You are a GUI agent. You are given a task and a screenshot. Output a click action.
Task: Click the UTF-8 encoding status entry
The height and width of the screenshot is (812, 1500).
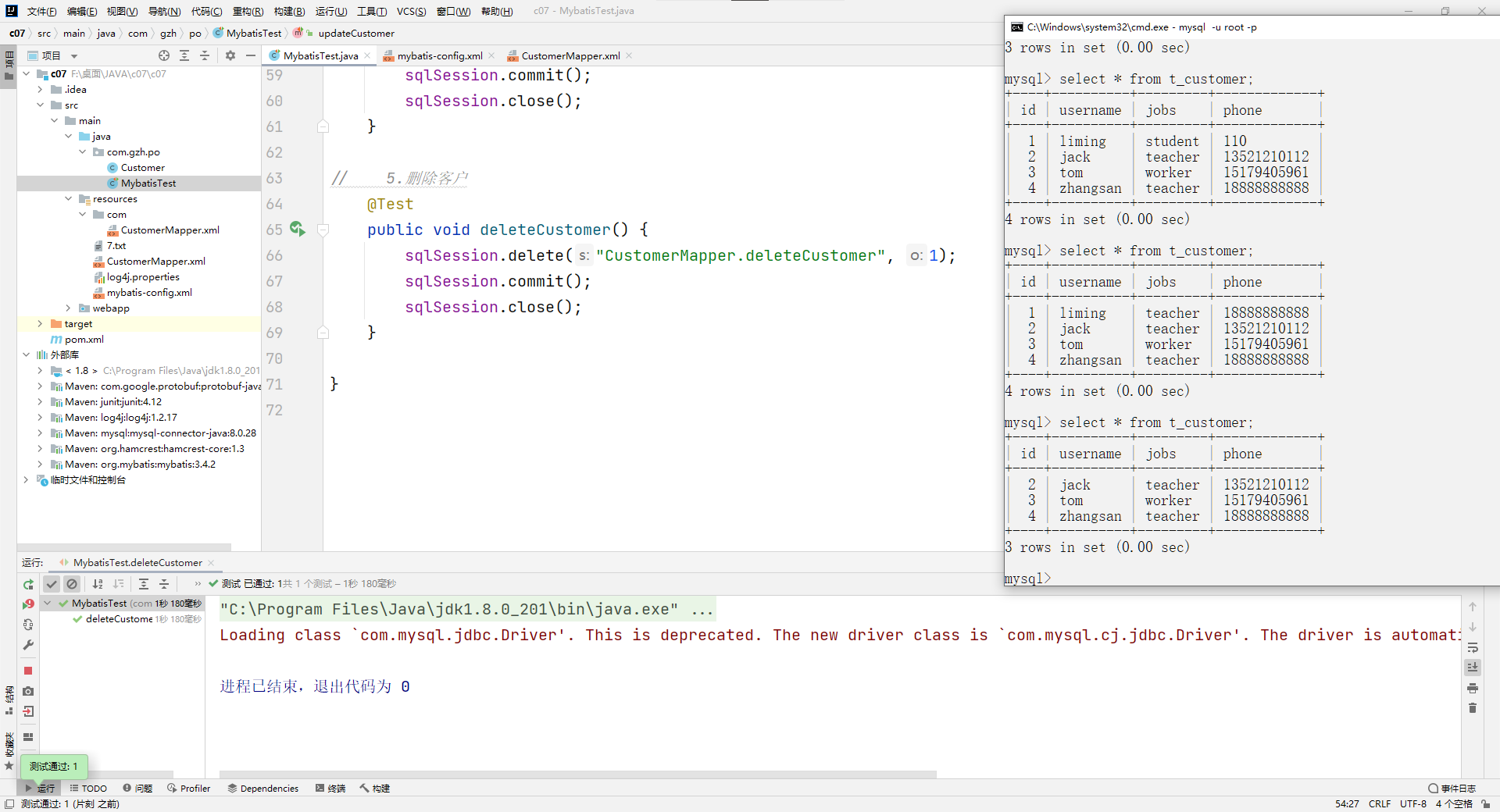tap(1412, 803)
